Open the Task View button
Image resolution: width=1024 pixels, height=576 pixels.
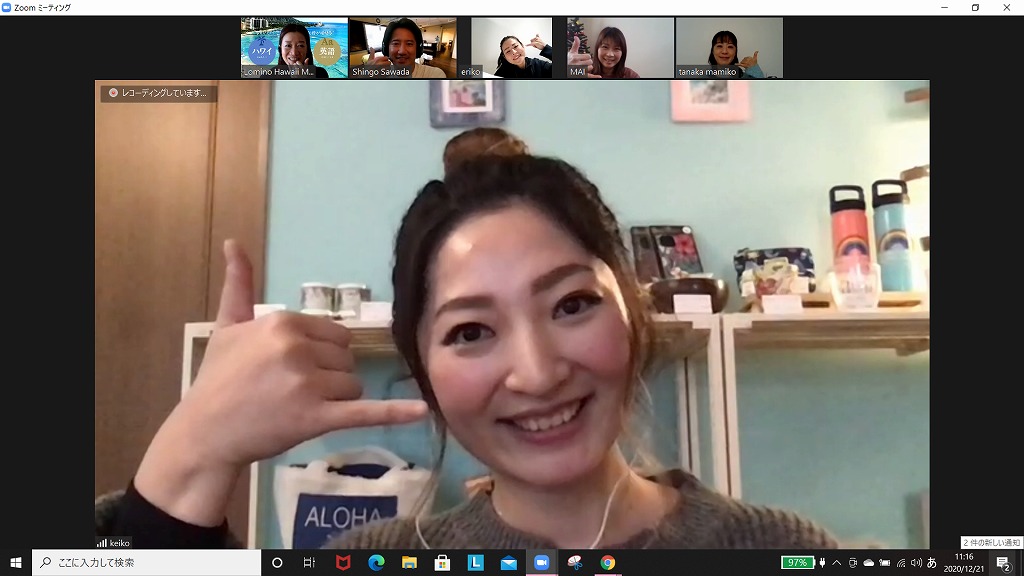pyautogui.click(x=310, y=562)
